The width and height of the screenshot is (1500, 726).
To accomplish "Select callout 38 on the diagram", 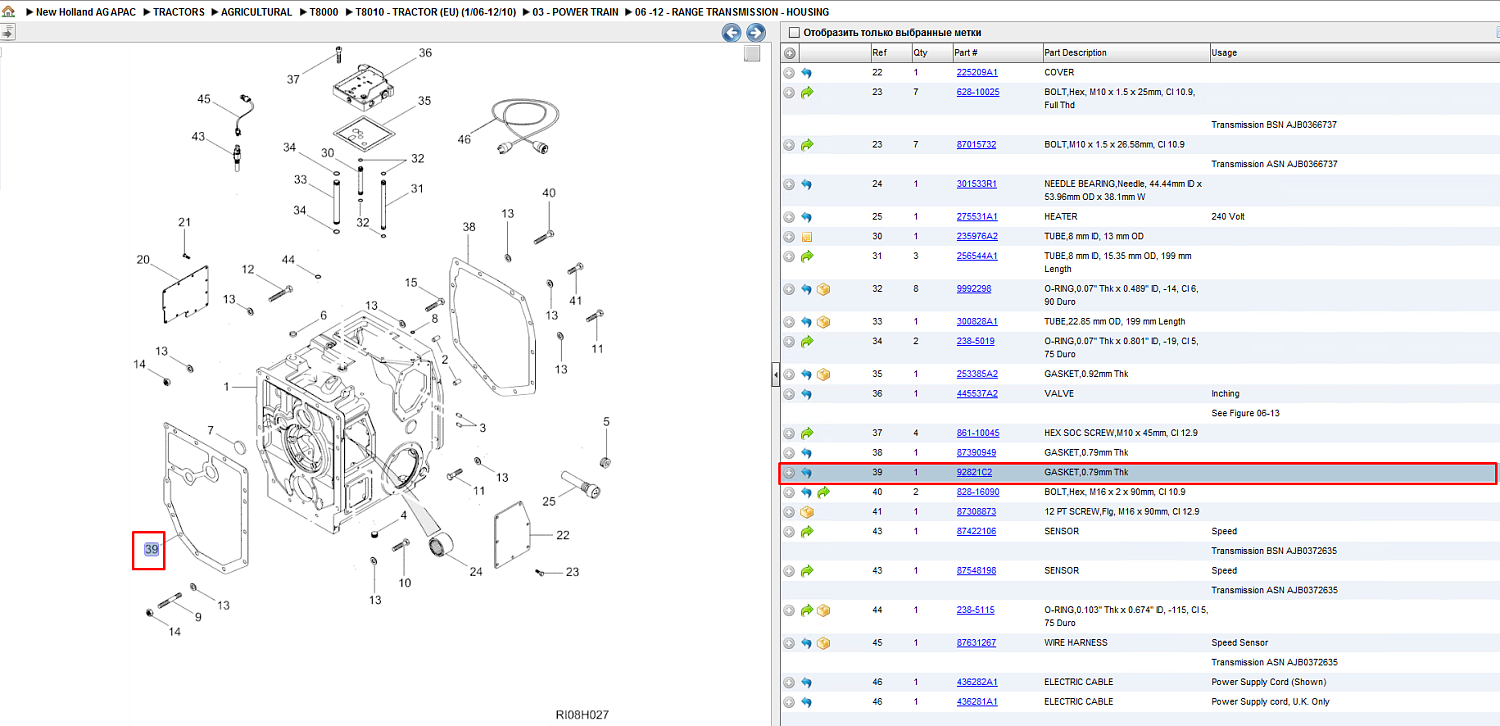I will click(x=469, y=228).
